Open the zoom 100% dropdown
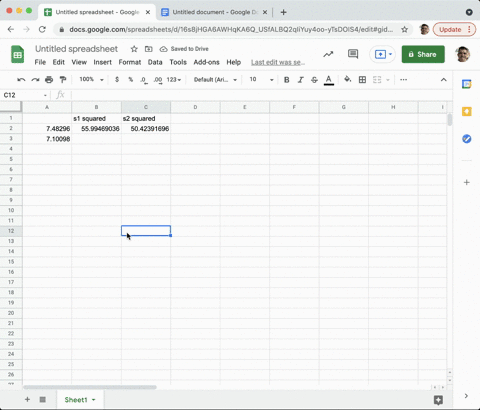Viewport: 480px width, 410px height. coord(91,79)
